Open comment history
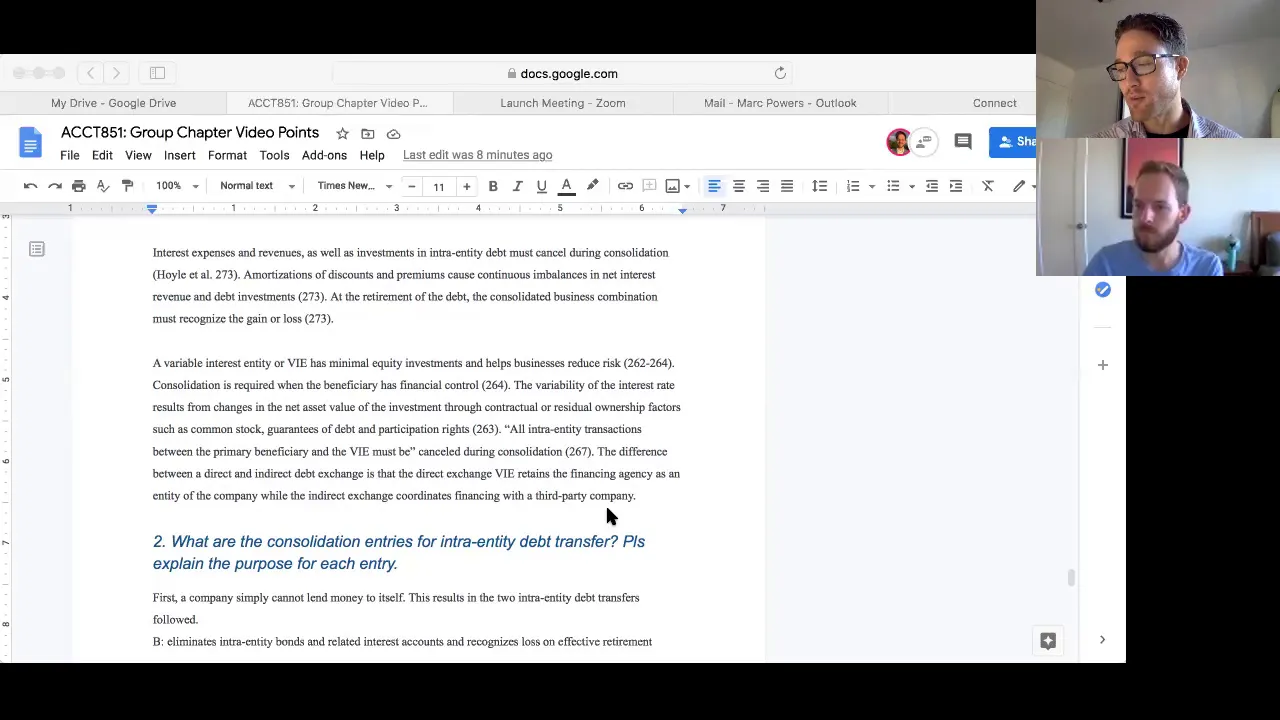 point(963,142)
